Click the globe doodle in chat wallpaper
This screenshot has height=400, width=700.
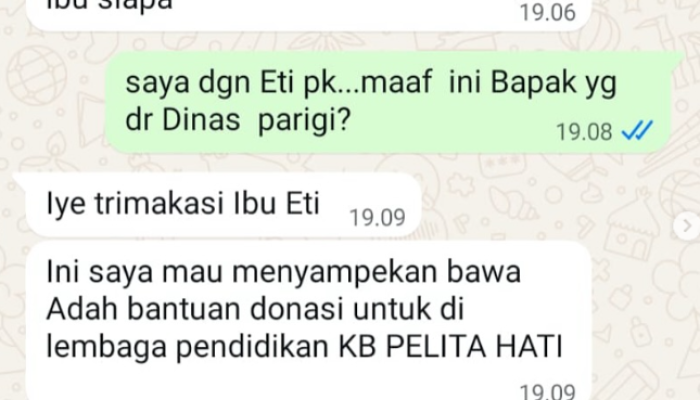(x=37, y=76)
